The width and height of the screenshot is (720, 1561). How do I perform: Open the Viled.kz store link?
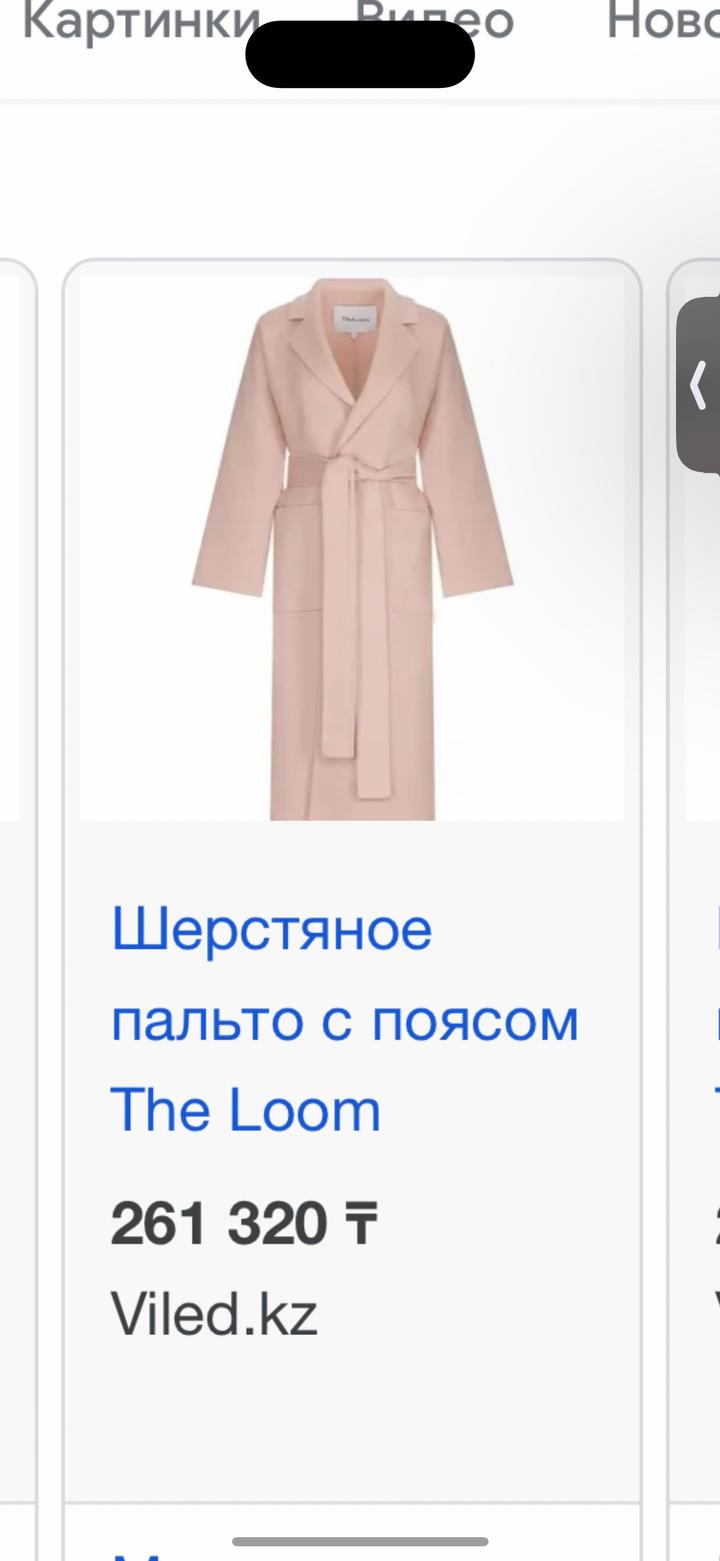coord(214,1314)
